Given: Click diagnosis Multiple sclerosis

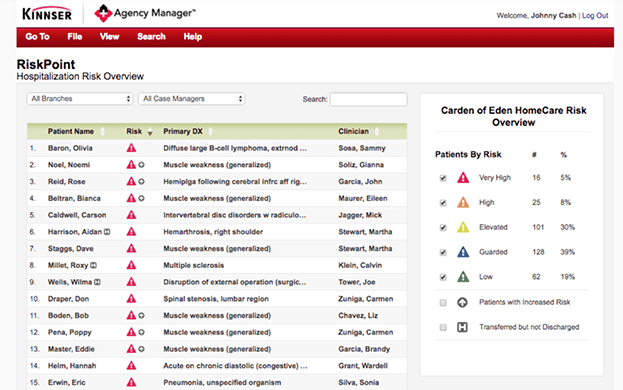Looking at the screenshot, I should coord(194,265).
